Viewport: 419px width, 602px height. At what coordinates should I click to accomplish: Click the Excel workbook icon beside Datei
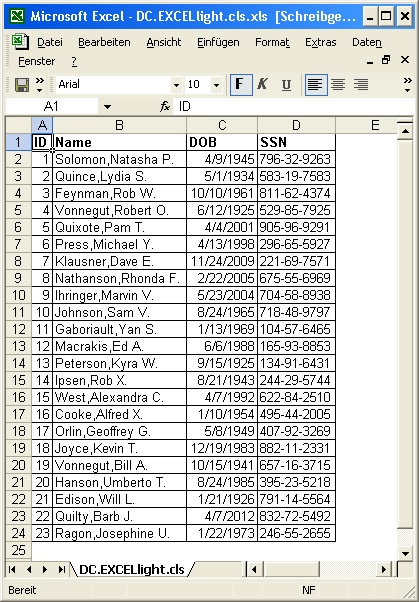tap(20, 41)
